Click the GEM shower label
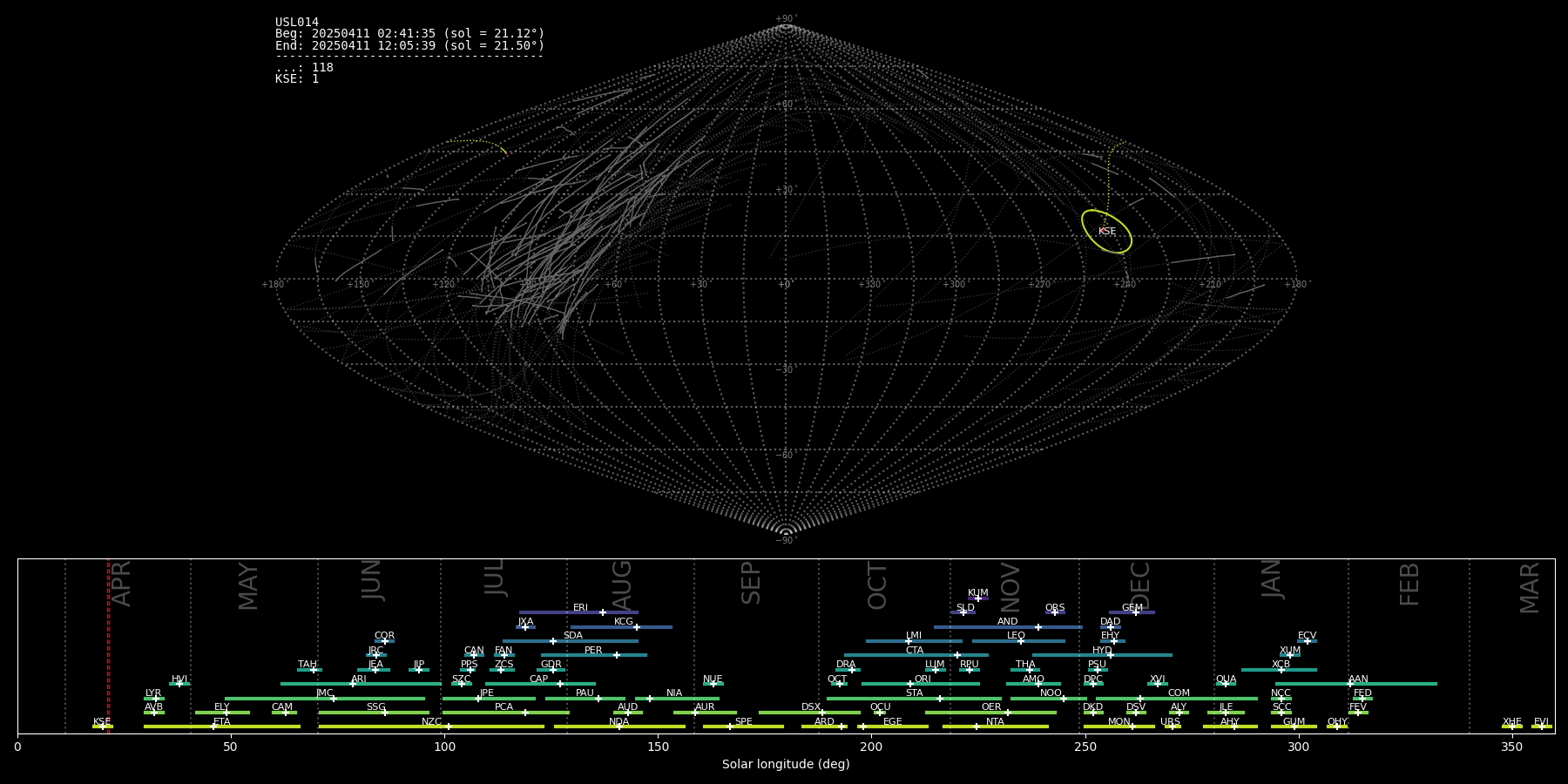 tap(1132, 607)
